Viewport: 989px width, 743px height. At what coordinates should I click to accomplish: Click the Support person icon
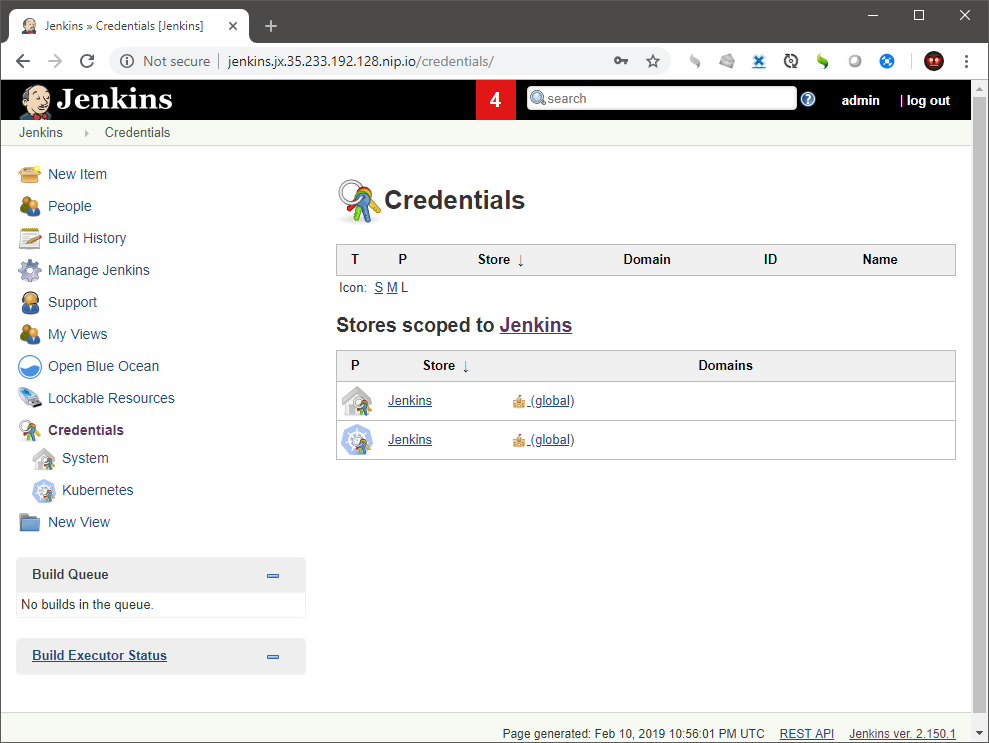(30, 302)
